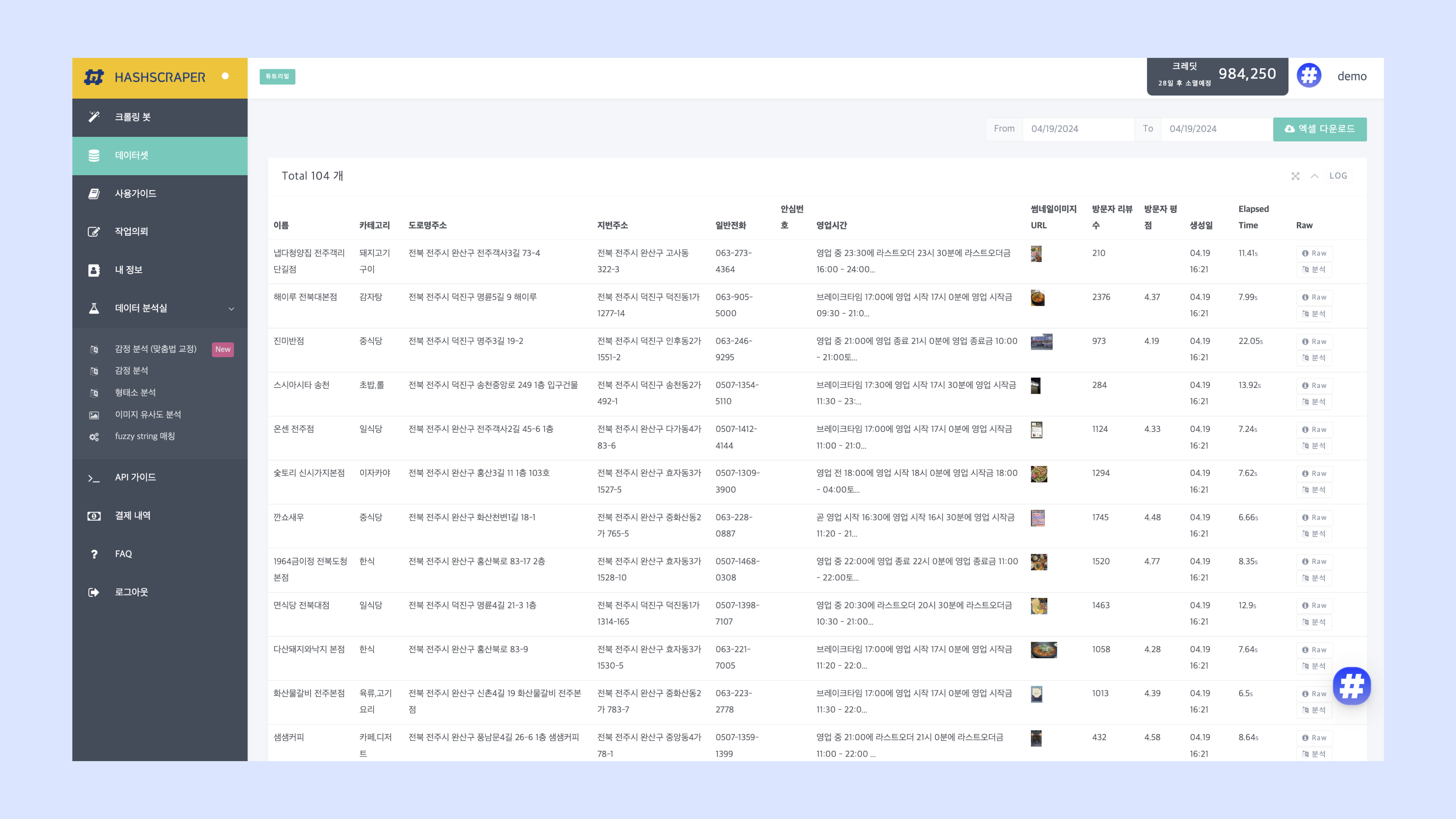
Task: Click the 깐쇼새우 name cell
Action: tap(289, 518)
